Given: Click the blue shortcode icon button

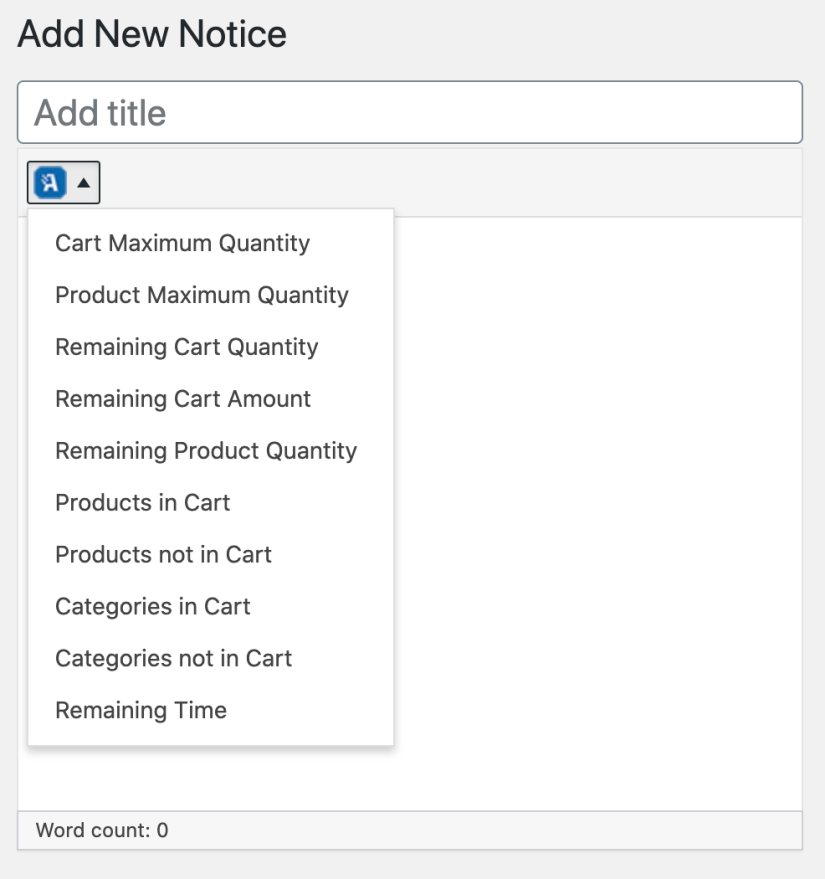Looking at the screenshot, I should point(50,183).
